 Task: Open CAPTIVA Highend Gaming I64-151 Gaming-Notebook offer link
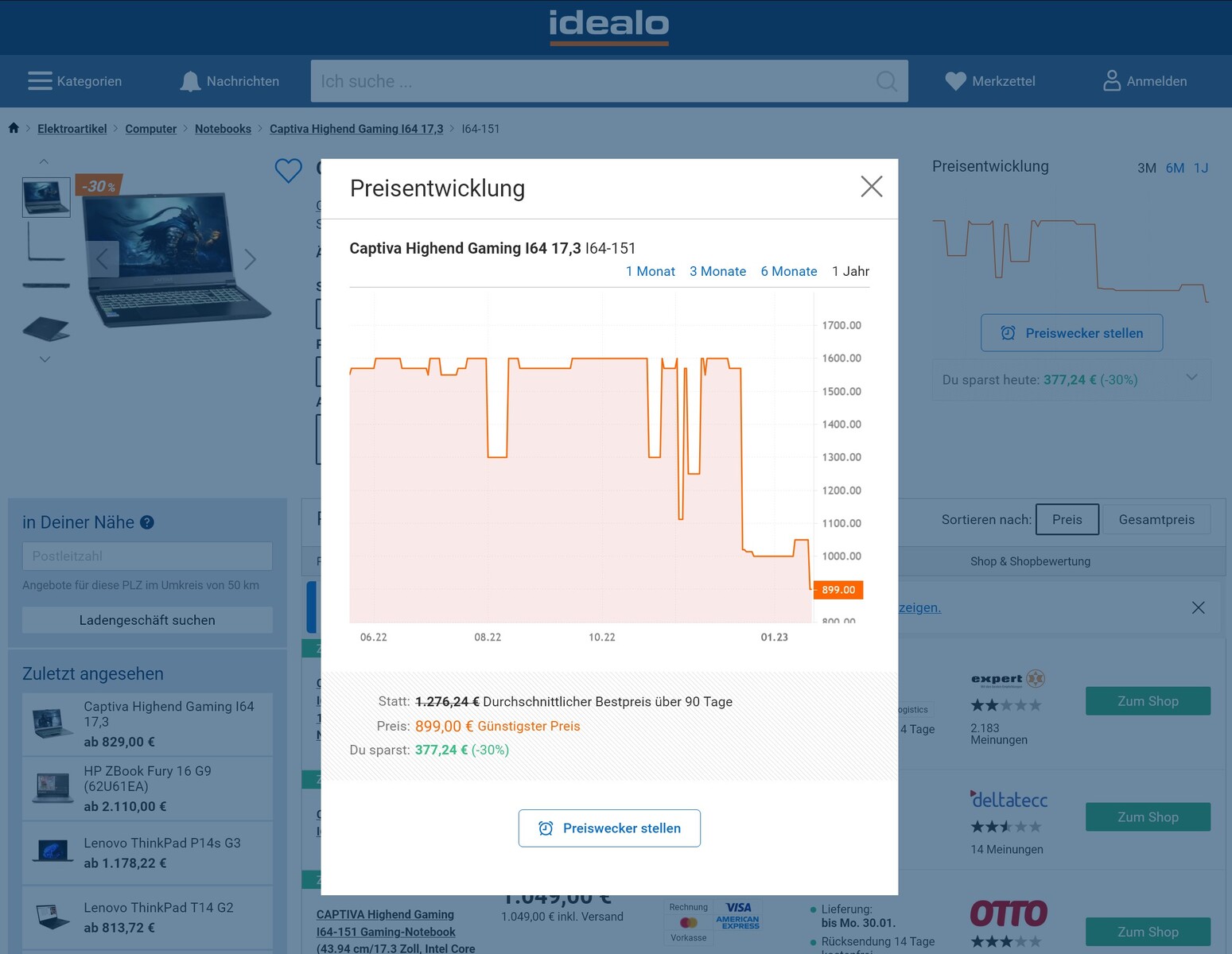395,931
